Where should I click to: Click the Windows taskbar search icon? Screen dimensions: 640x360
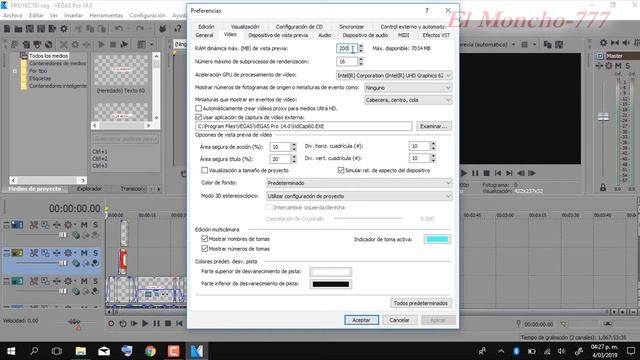34,351
